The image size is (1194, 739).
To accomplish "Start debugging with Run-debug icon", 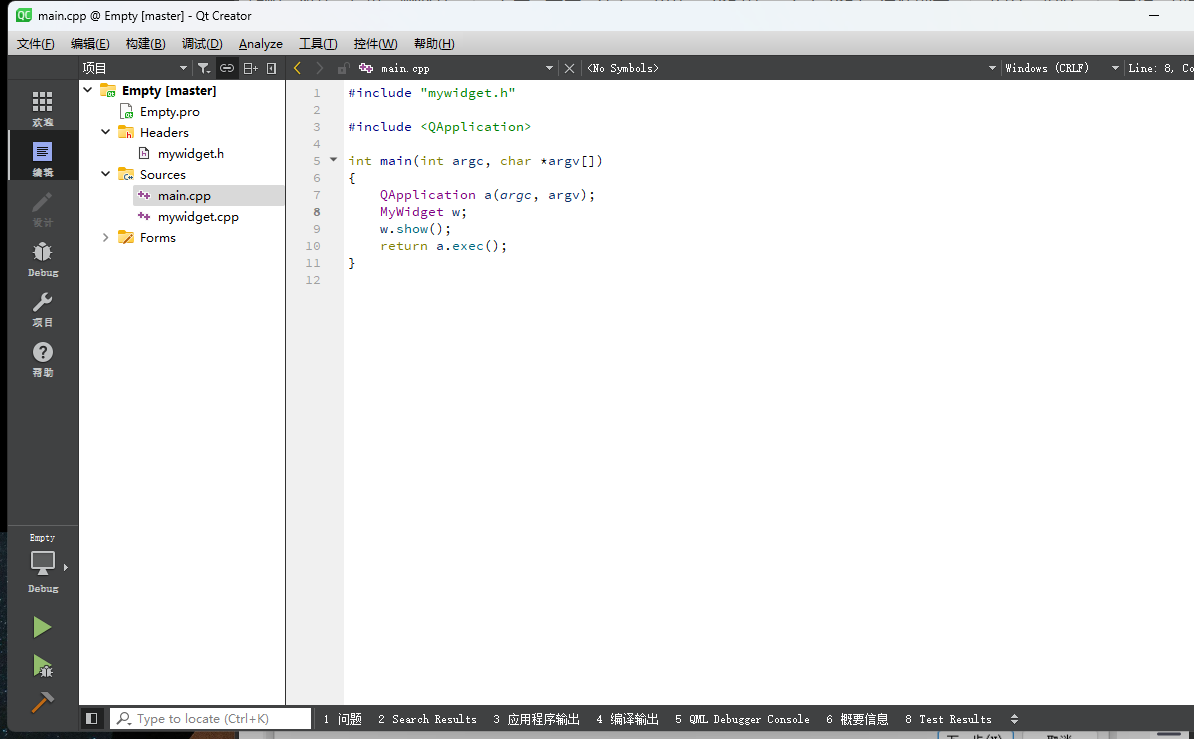I will coord(43,667).
